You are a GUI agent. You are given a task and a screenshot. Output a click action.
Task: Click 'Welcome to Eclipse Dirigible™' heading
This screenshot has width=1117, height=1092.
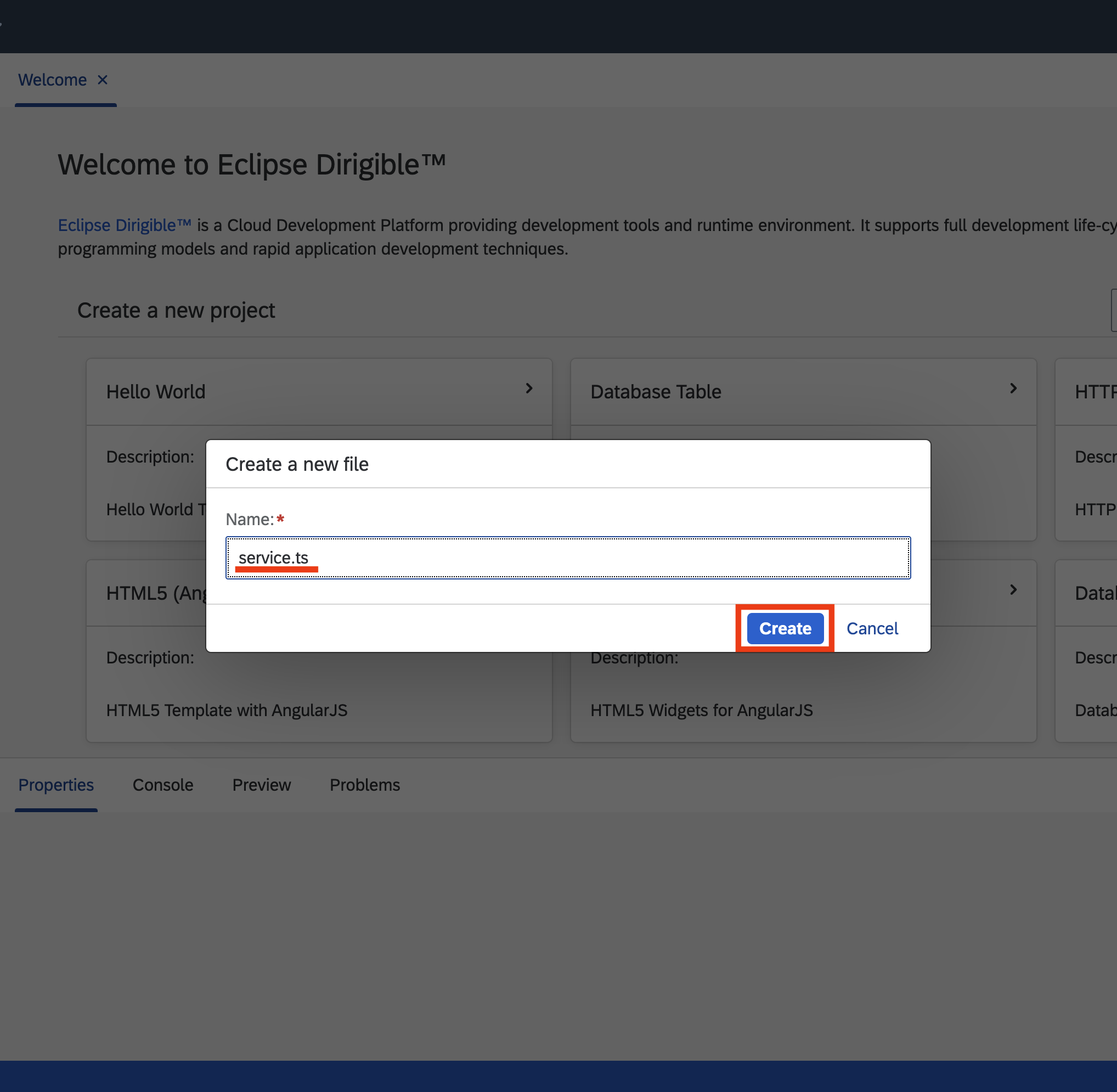coord(252,165)
